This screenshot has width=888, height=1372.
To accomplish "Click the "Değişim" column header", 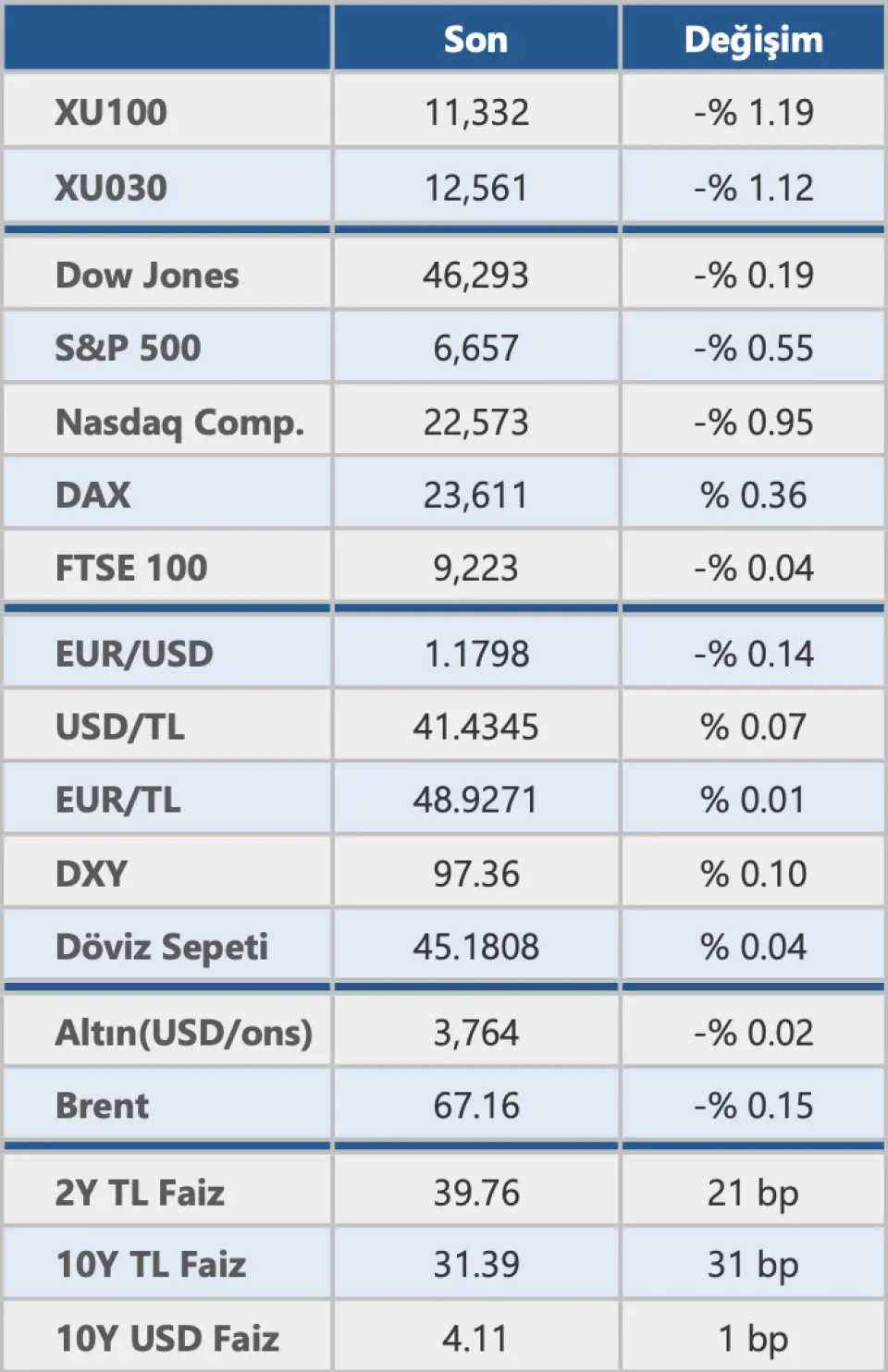I will (753, 40).
